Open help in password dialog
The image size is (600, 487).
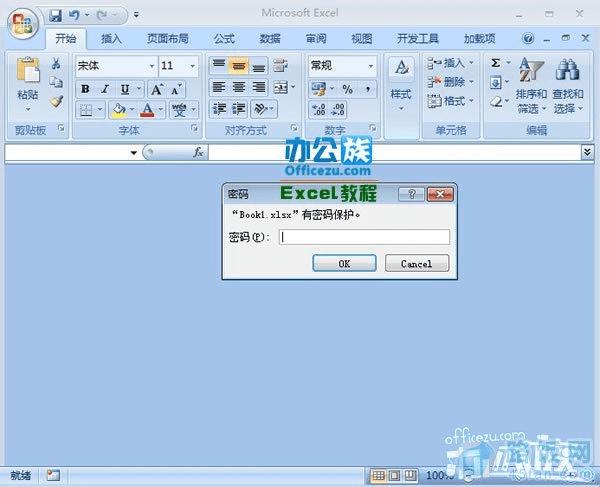(x=411, y=194)
